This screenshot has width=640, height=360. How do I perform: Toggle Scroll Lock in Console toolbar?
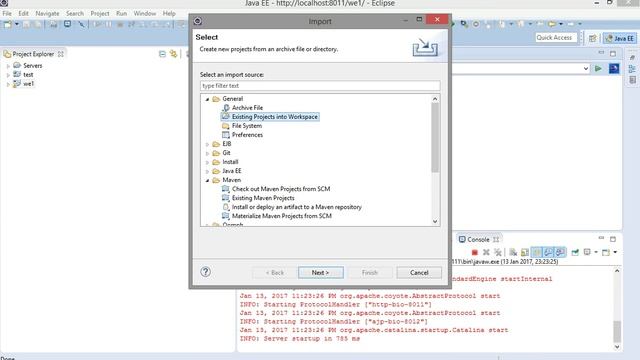click(x=525, y=252)
